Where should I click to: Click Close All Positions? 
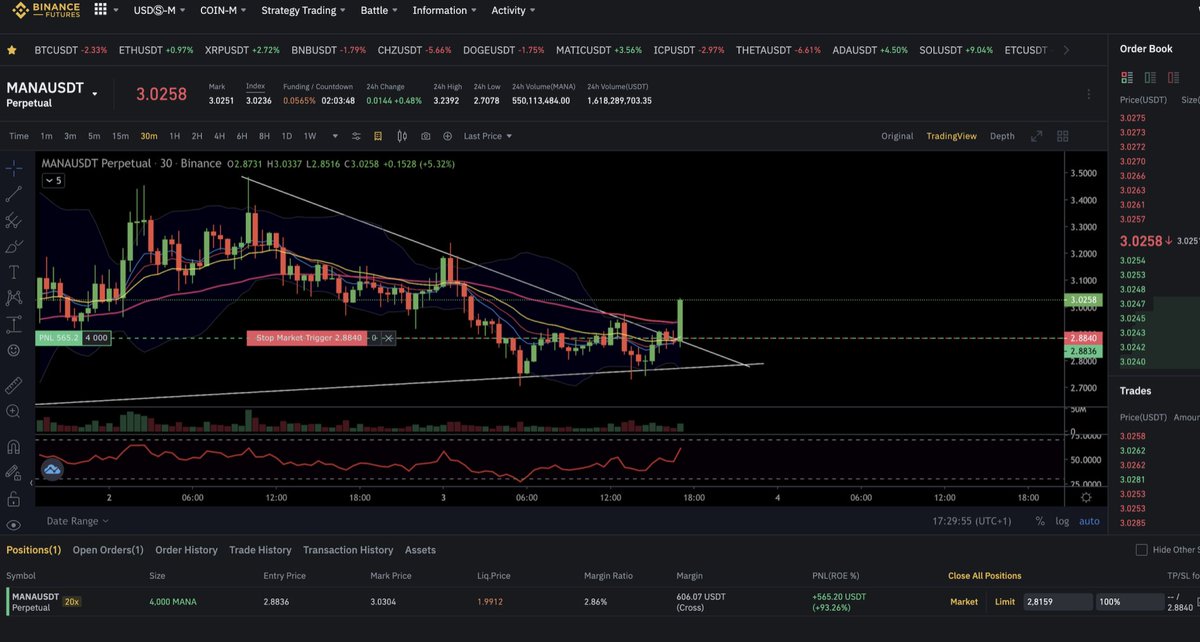(x=984, y=576)
